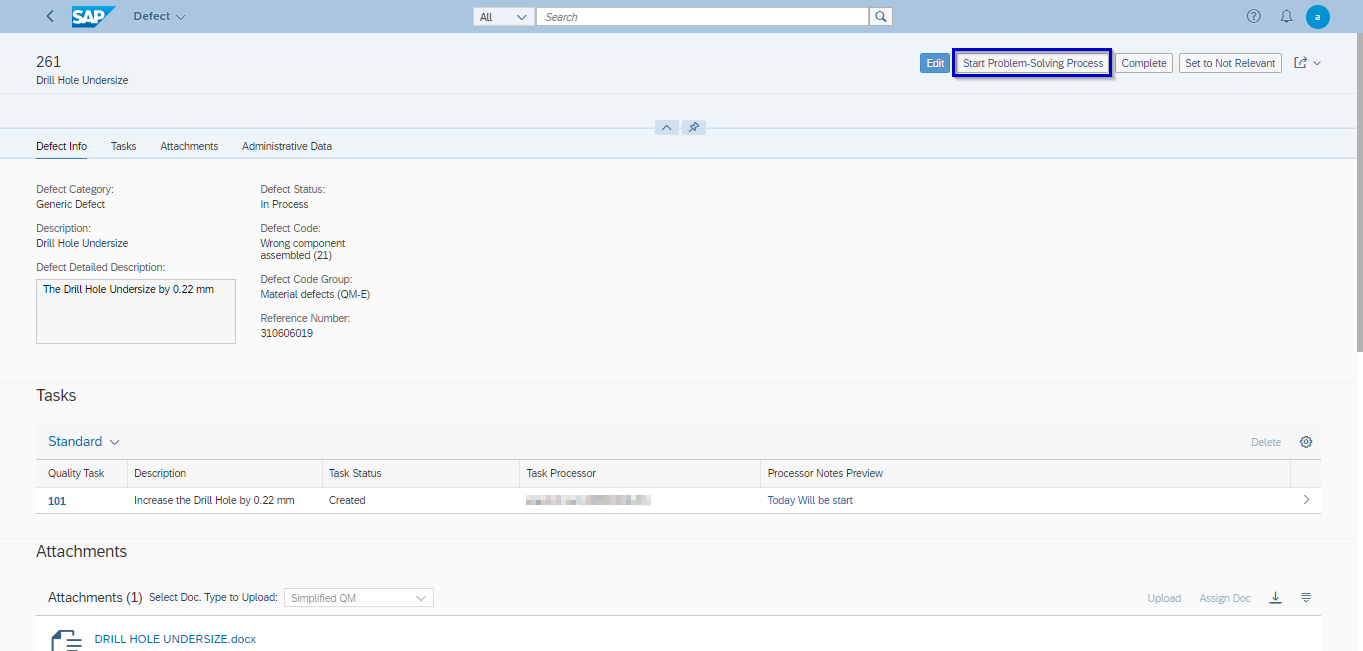This screenshot has height=651, width=1363.
Task: Open the Defect app title dropdown
Action: (x=158, y=16)
